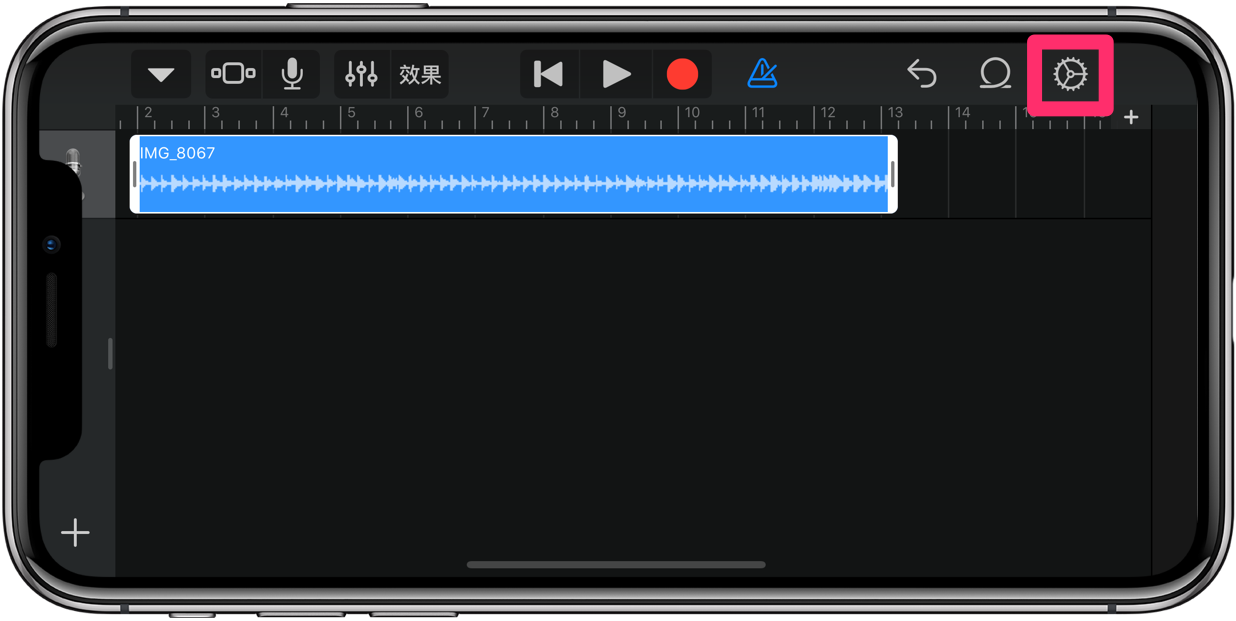
Task: Open the track controls mixer icon
Action: (x=361, y=74)
